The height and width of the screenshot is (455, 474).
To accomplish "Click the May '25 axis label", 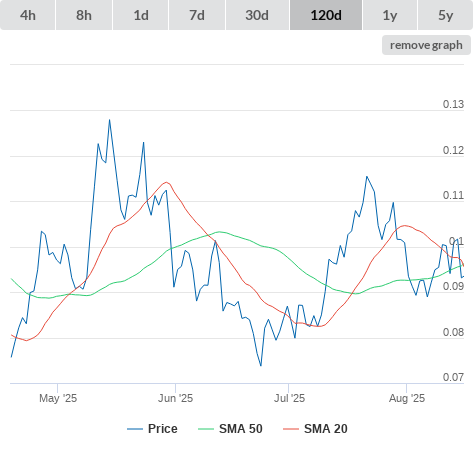I will coord(58,398).
